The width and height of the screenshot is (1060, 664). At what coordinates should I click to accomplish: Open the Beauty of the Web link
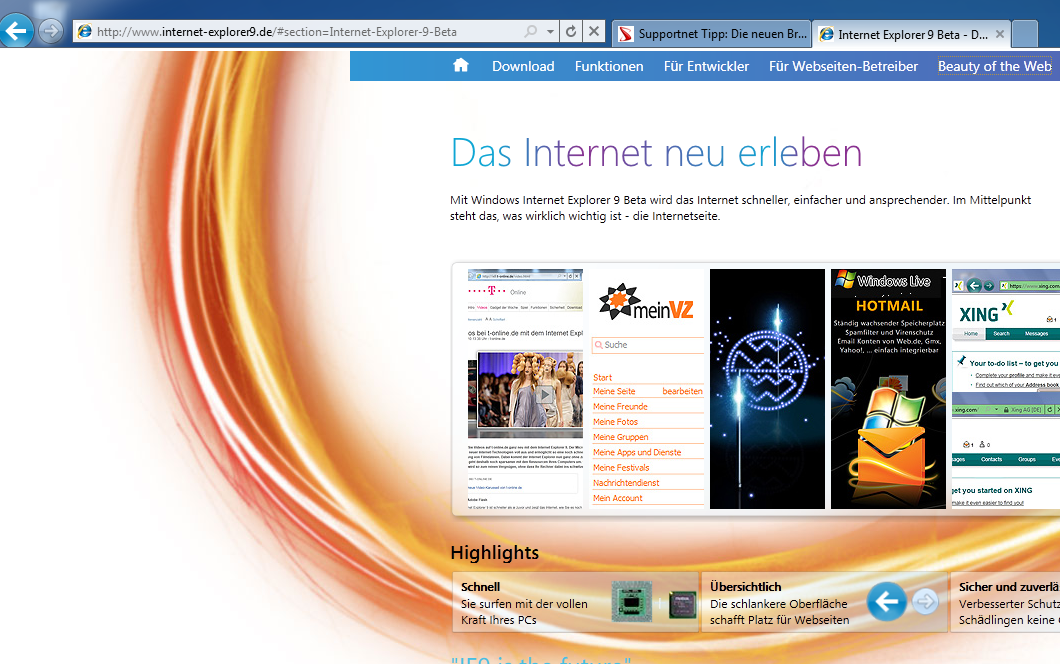(x=994, y=66)
